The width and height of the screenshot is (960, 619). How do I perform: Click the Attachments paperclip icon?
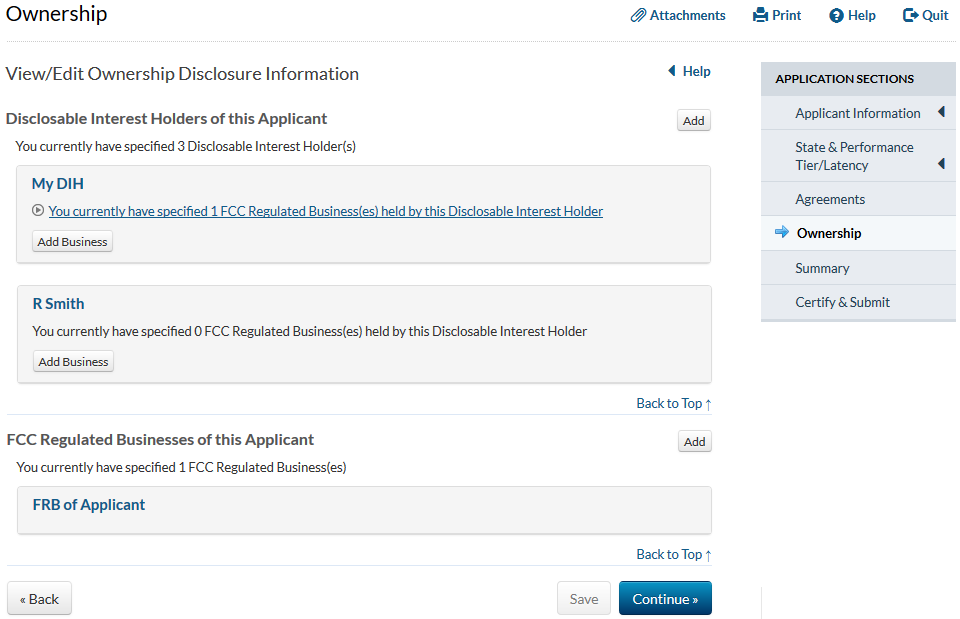pyautogui.click(x=638, y=16)
